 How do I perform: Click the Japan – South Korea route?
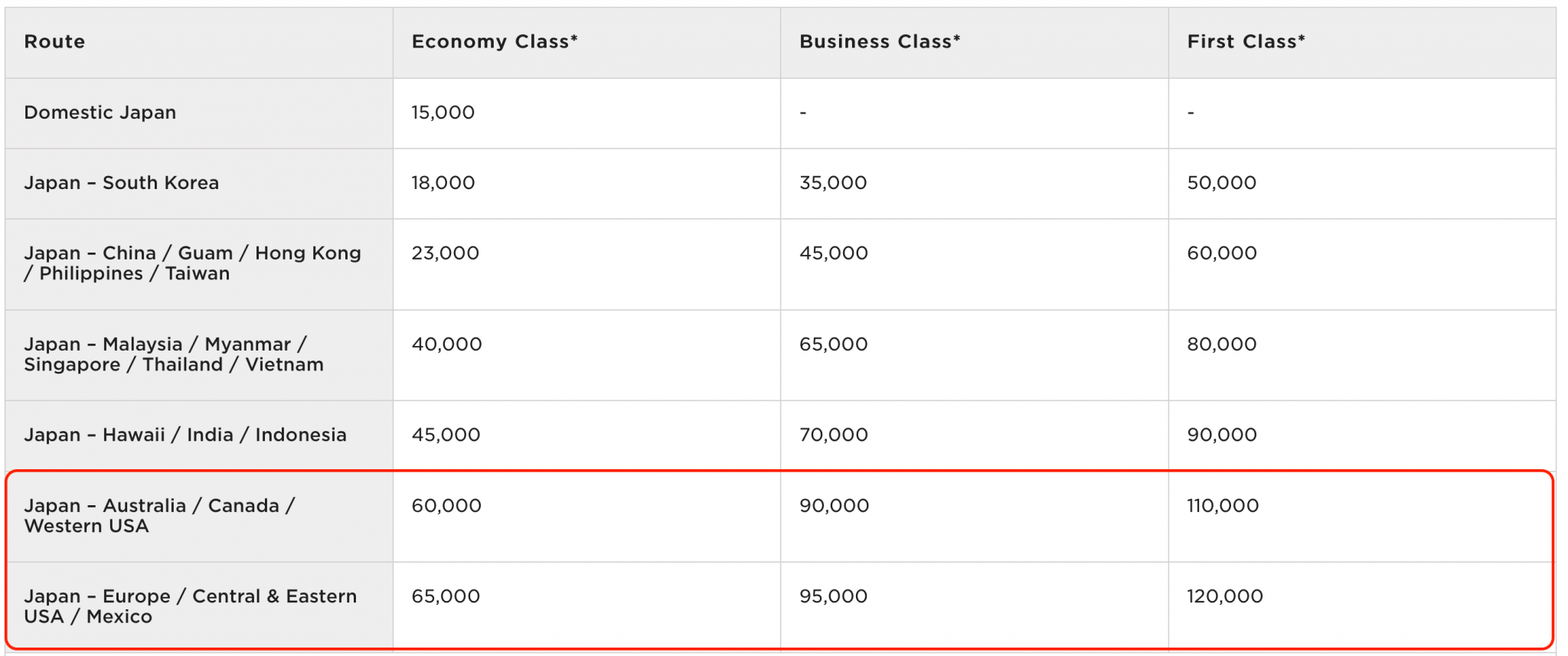tap(122, 183)
